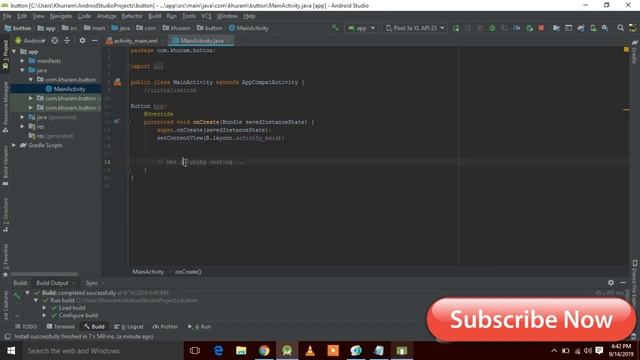The width and height of the screenshot is (640, 360).
Task: Open the app run configuration dropdown
Action: click(x=362, y=28)
